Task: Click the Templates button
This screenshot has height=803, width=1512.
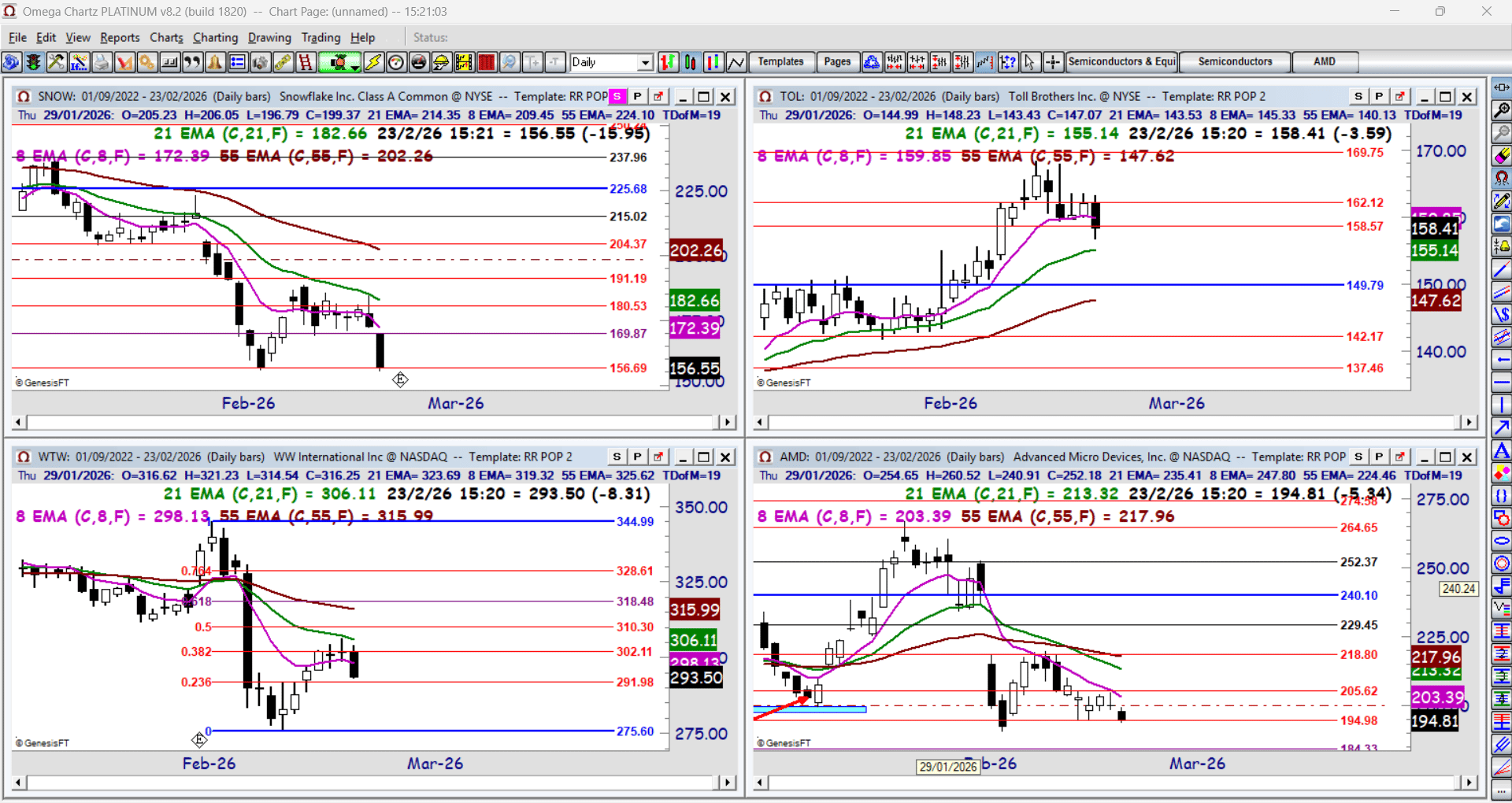Action: [780, 62]
